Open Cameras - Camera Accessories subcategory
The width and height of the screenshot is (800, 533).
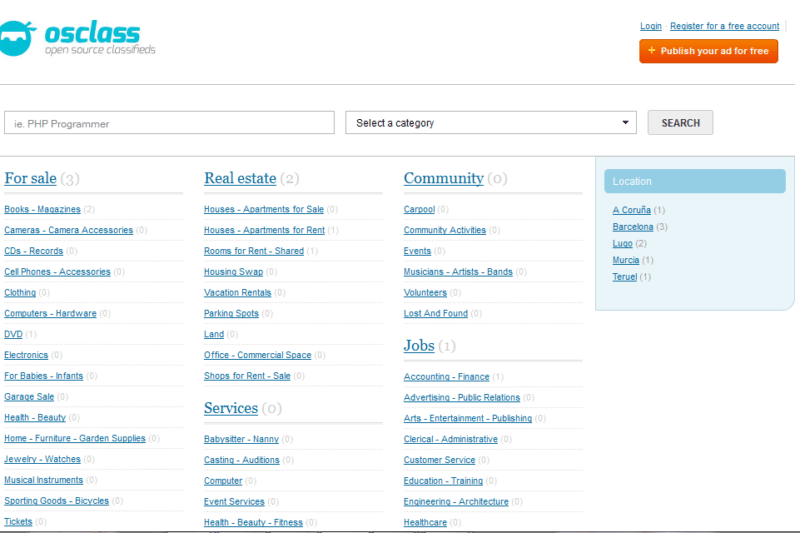click(68, 230)
